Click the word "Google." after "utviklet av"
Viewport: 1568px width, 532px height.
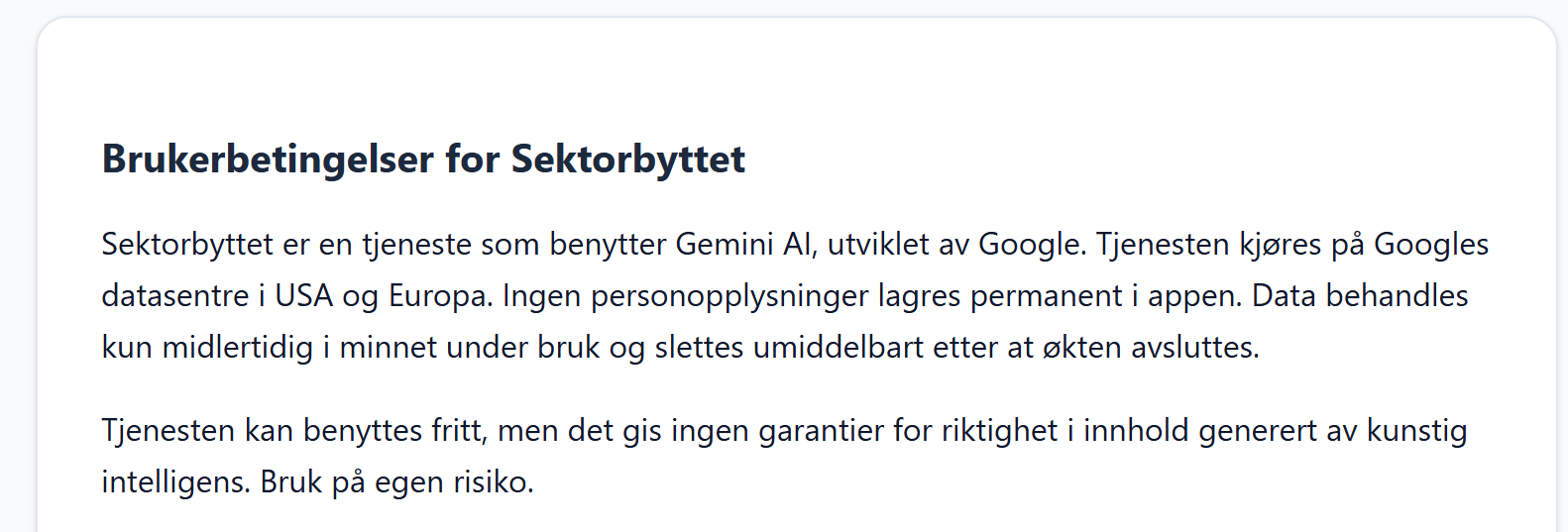pyautogui.click(x=1033, y=245)
